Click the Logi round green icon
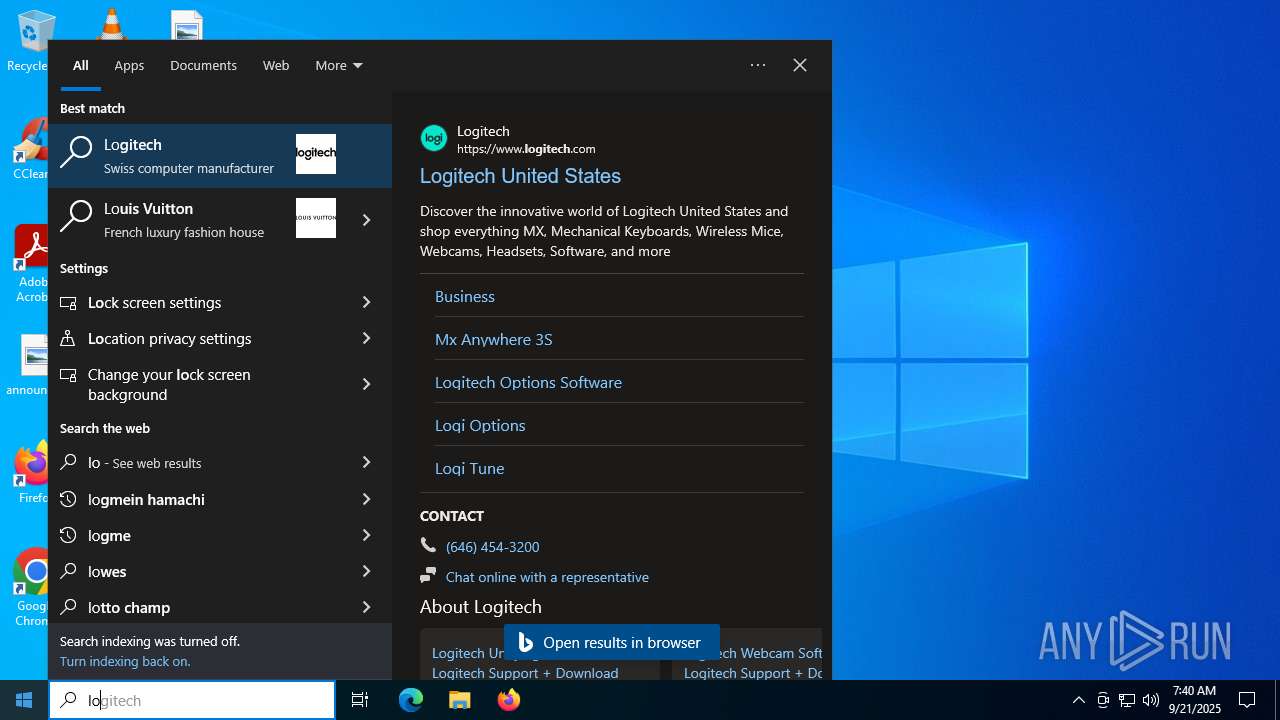Viewport: 1280px width, 720px height. (x=434, y=138)
